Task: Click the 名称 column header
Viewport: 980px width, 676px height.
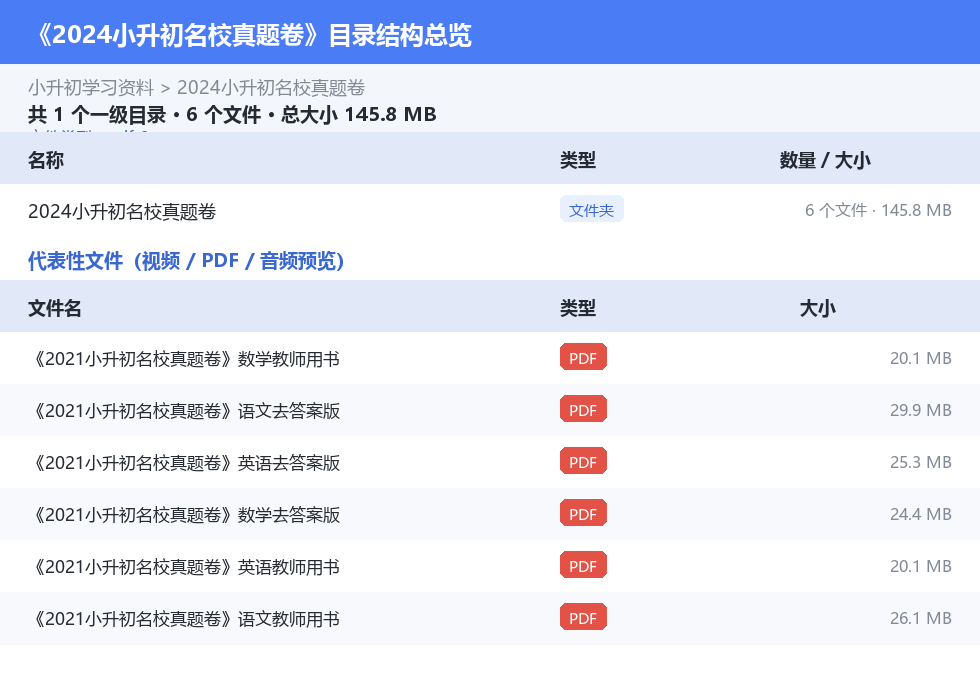Action: pos(46,160)
